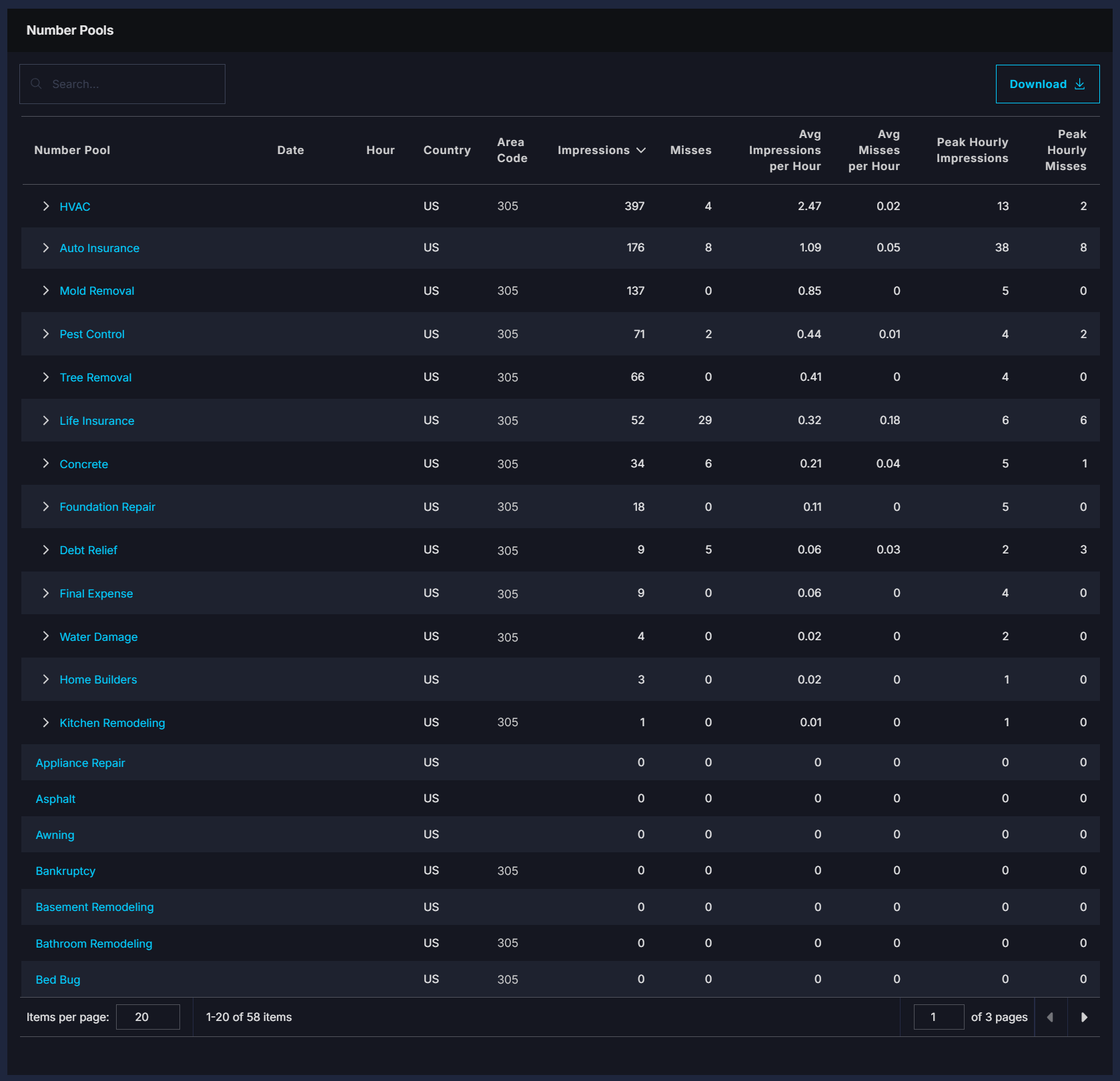
Task: Toggle Impressions sort arrow
Action: pos(641,151)
